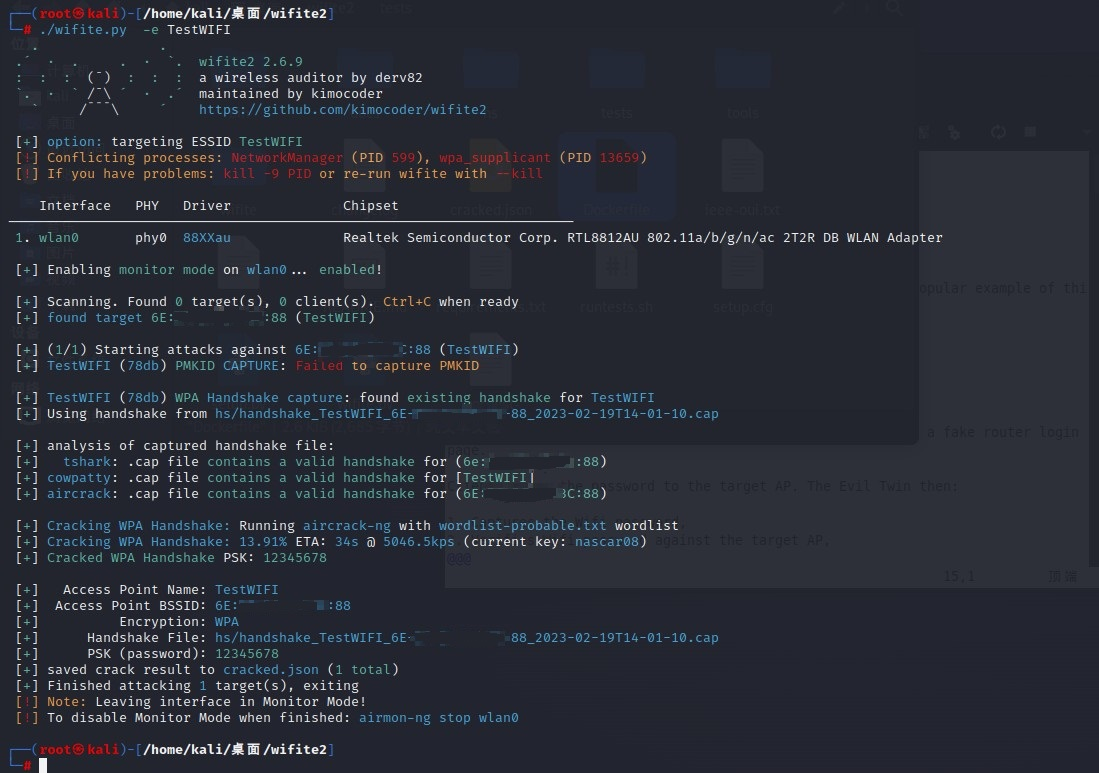
Task: Click the .cap path after 'Handshake File:'
Action: point(467,638)
